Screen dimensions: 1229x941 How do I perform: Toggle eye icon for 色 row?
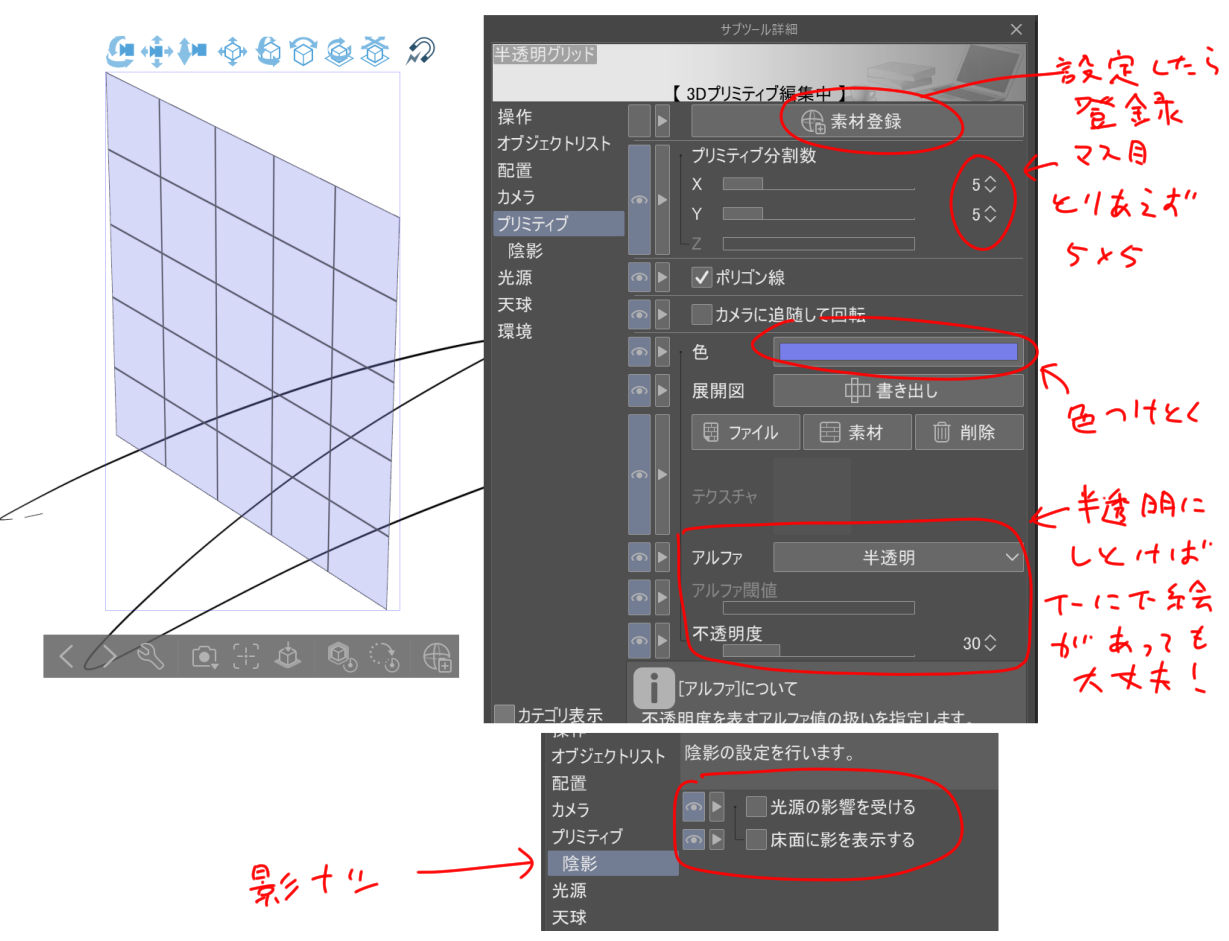pos(639,352)
